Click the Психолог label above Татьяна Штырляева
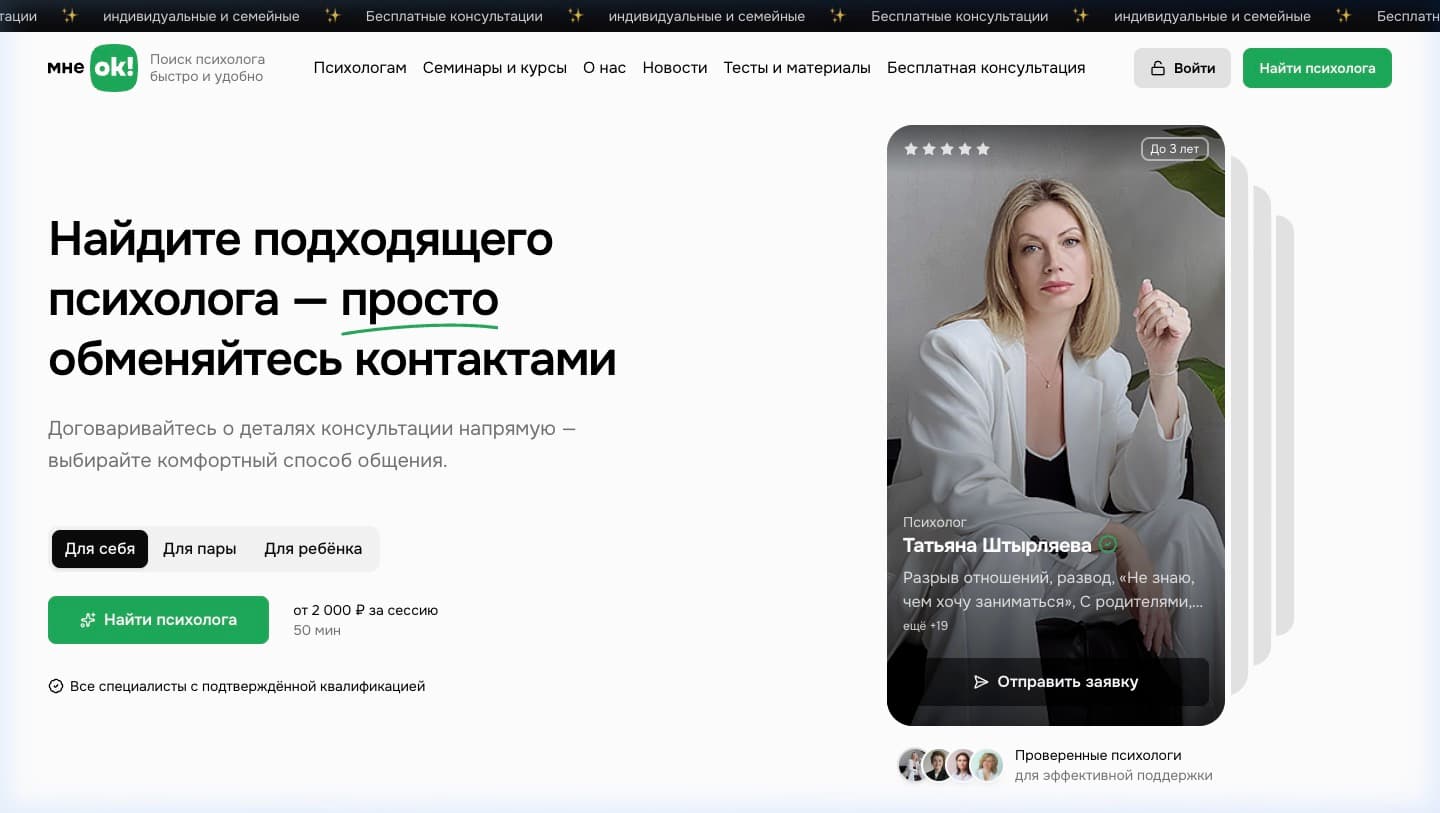This screenshot has width=1440, height=813. pyautogui.click(x=935, y=522)
